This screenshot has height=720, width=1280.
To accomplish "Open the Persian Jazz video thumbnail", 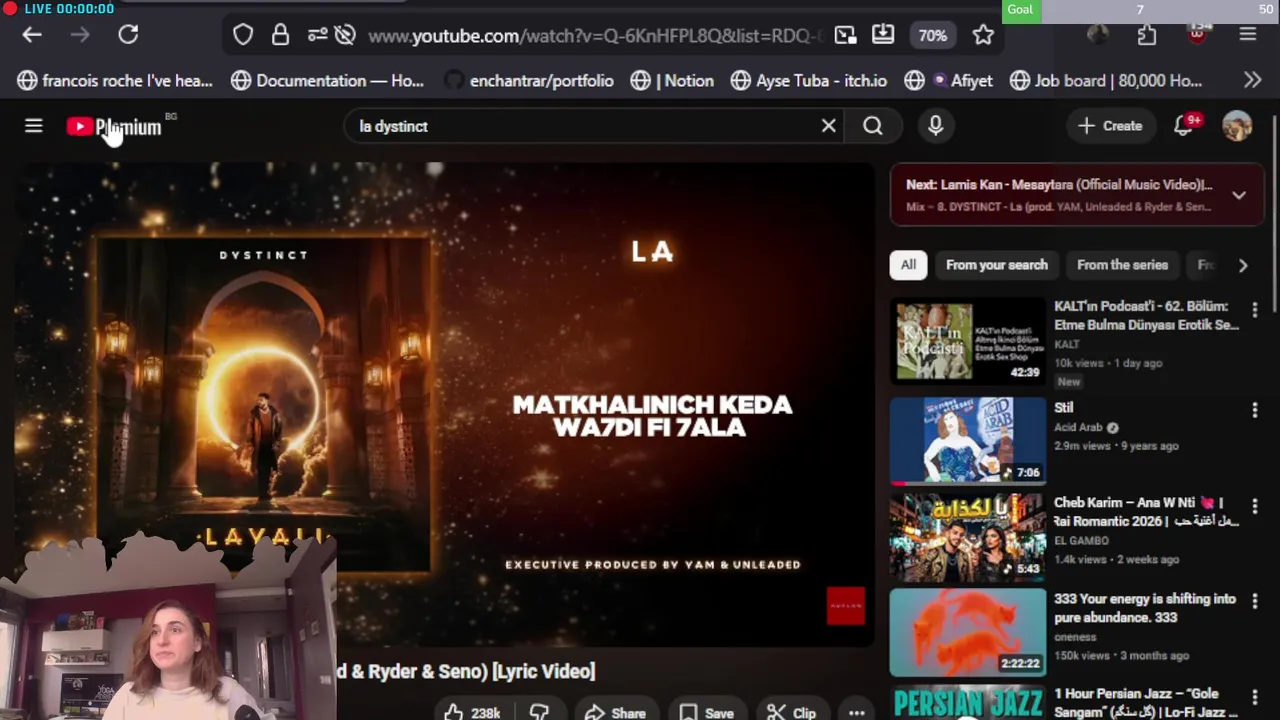I will pyautogui.click(x=968, y=702).
